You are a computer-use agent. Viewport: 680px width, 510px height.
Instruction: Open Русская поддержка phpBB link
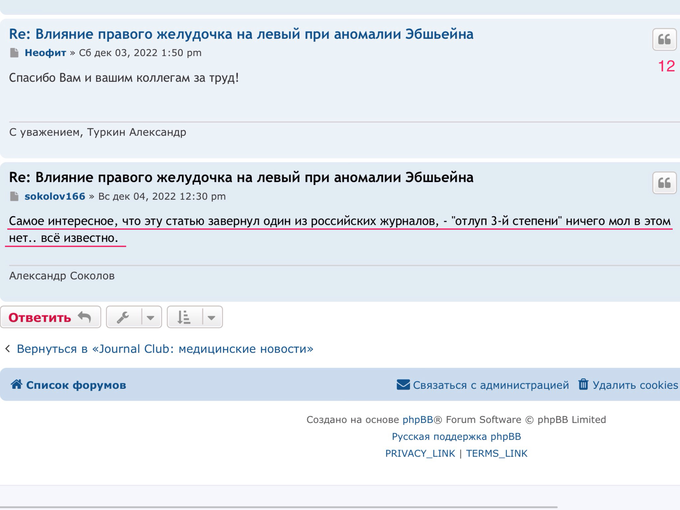coord(456,437)
